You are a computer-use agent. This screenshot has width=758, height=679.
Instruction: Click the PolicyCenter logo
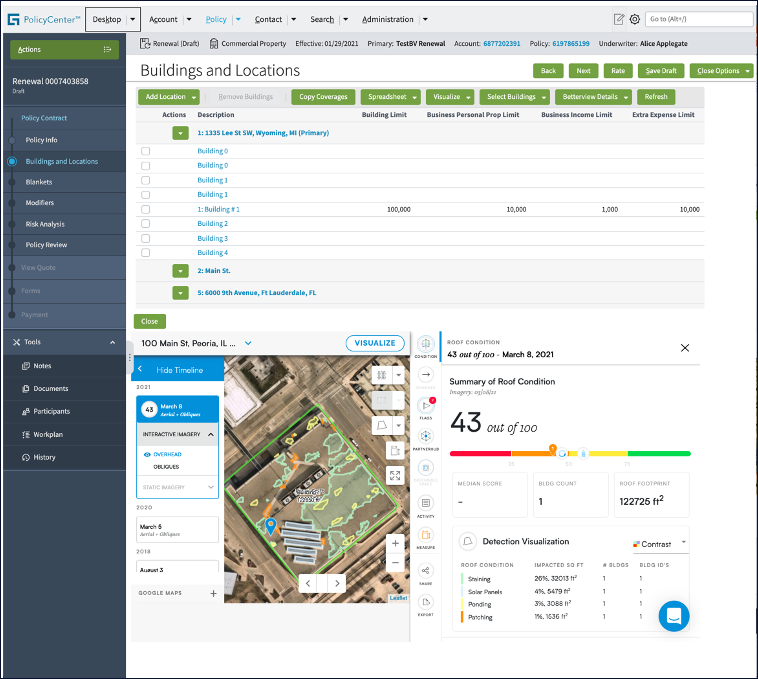tap(44, 19)
